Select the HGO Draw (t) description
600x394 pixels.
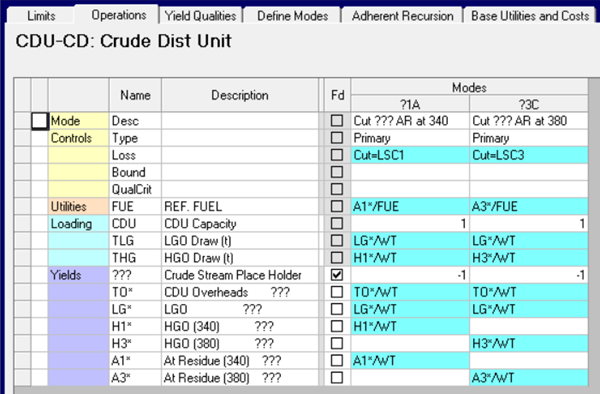point(240,257)
